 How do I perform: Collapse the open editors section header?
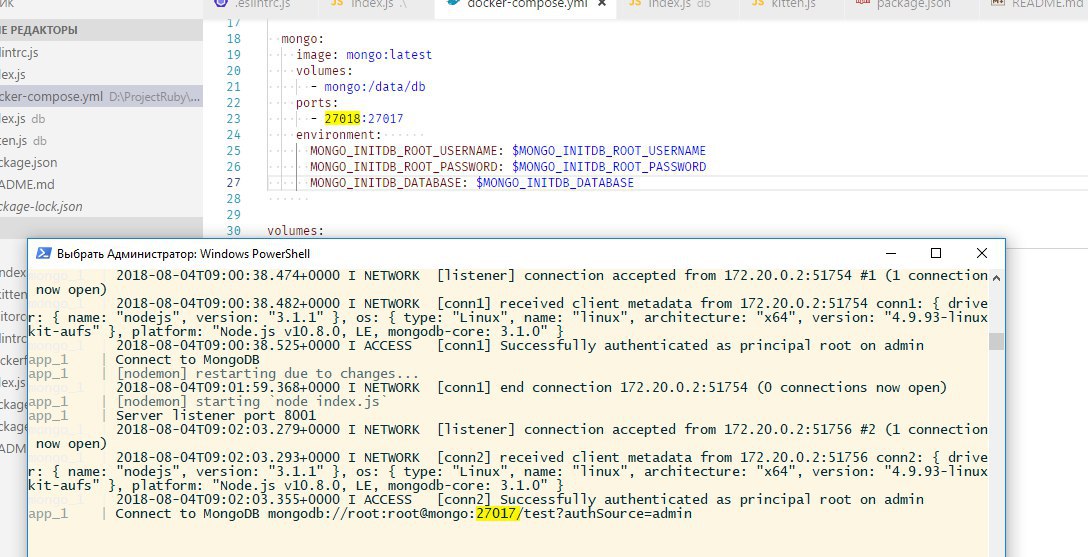[101, 30]
